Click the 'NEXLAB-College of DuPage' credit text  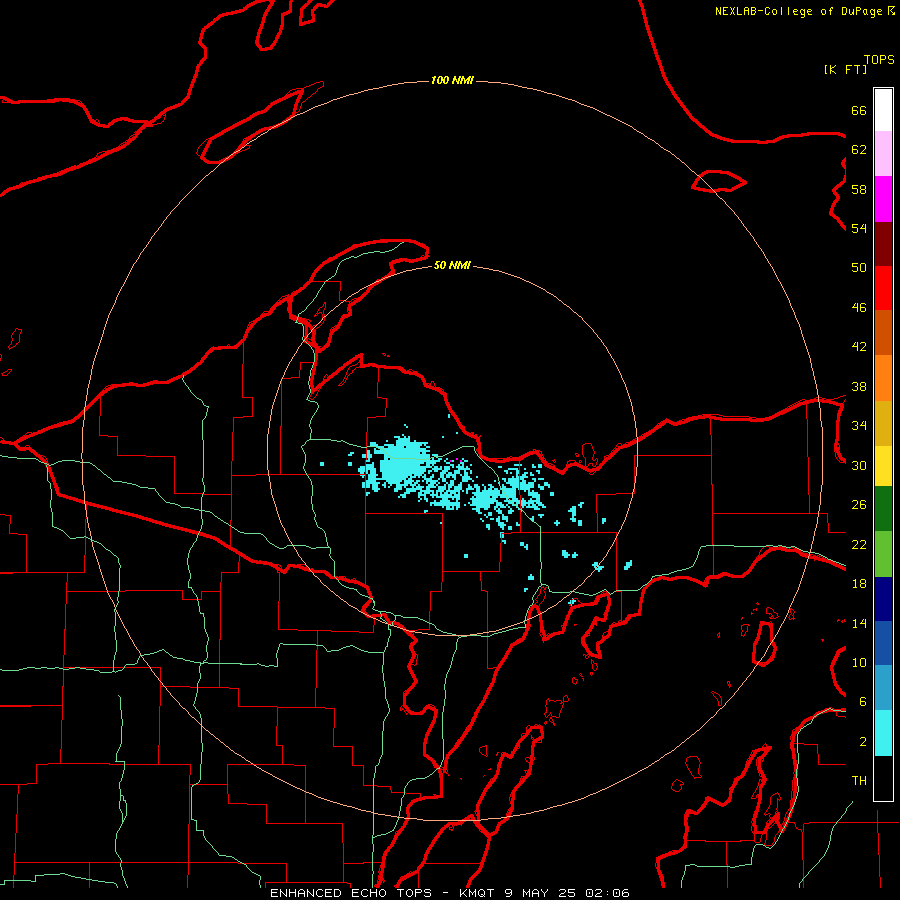[799, 11]
